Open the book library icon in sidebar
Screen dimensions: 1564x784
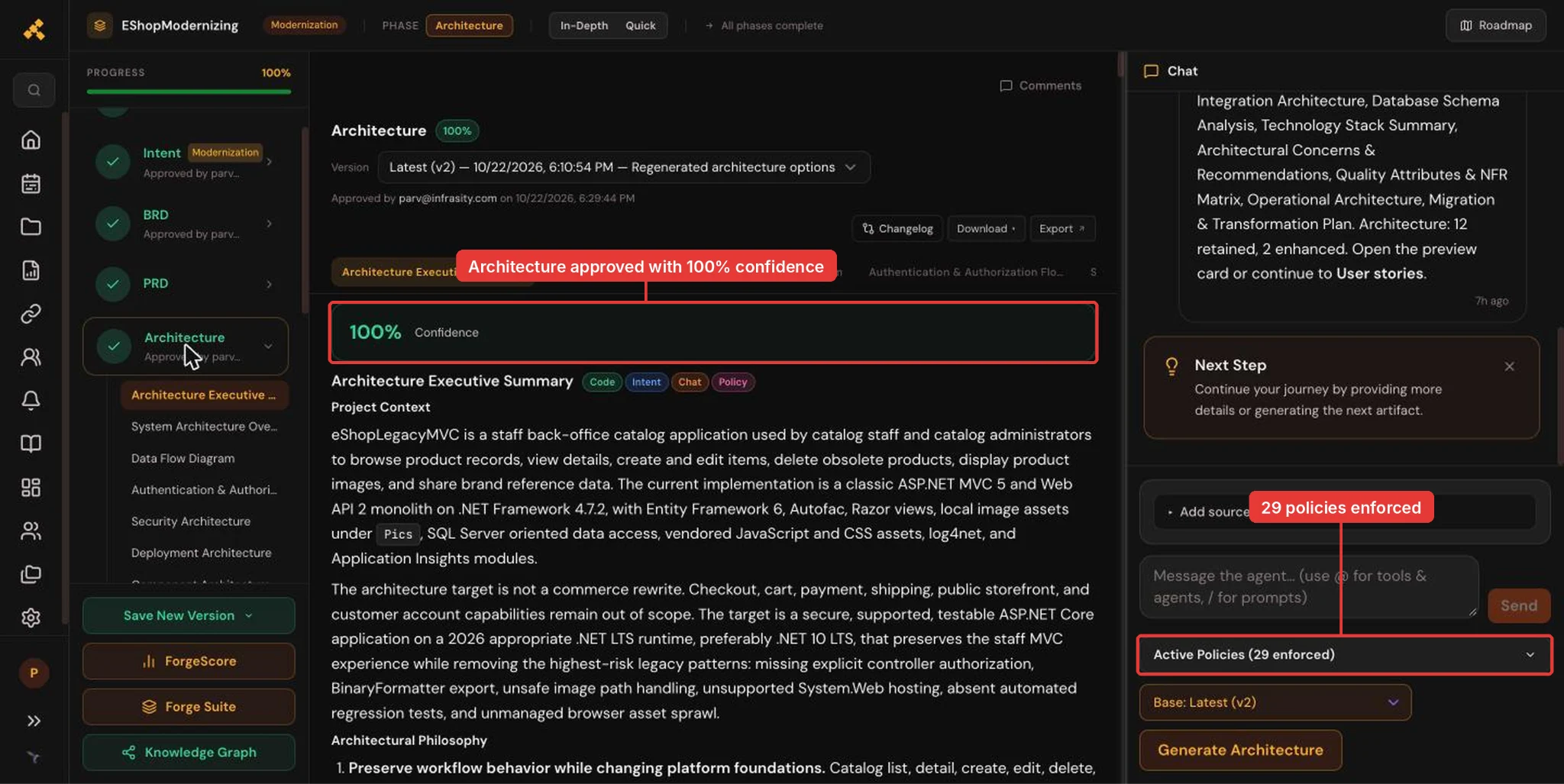pyautogui.click(x=31, y=444)
